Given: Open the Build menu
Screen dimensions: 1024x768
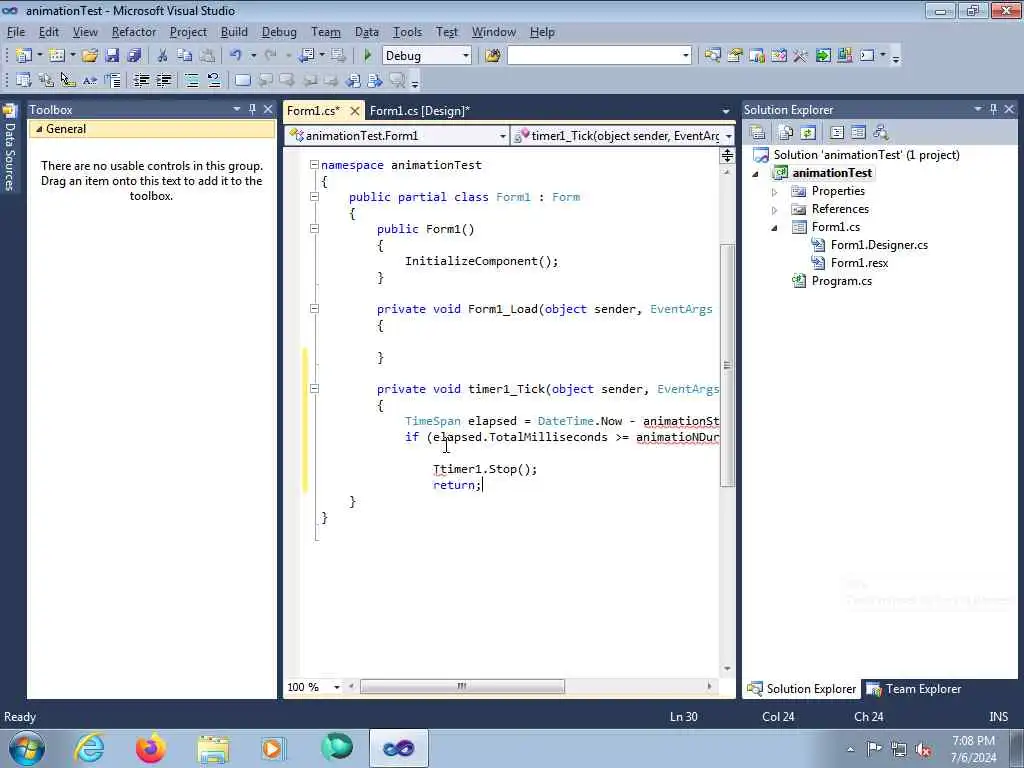Looking at the screenshot, I should (234, 32).
